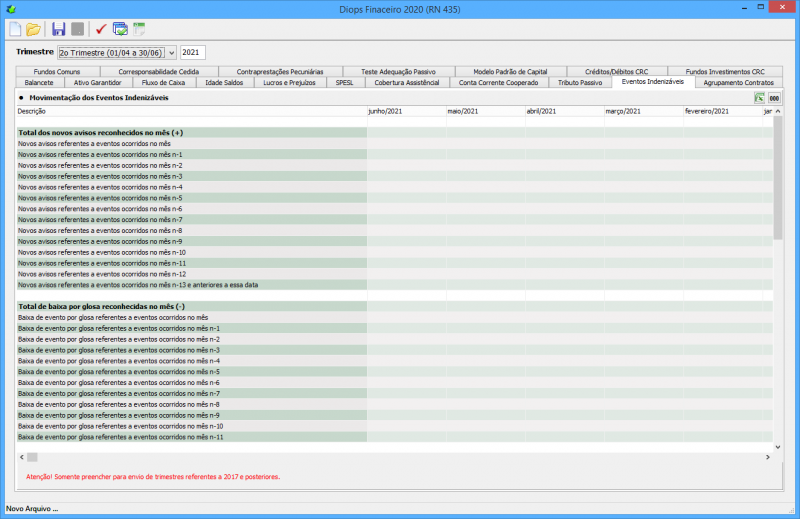Open Conta Corrente Cooperado tab

coord(498,83)
